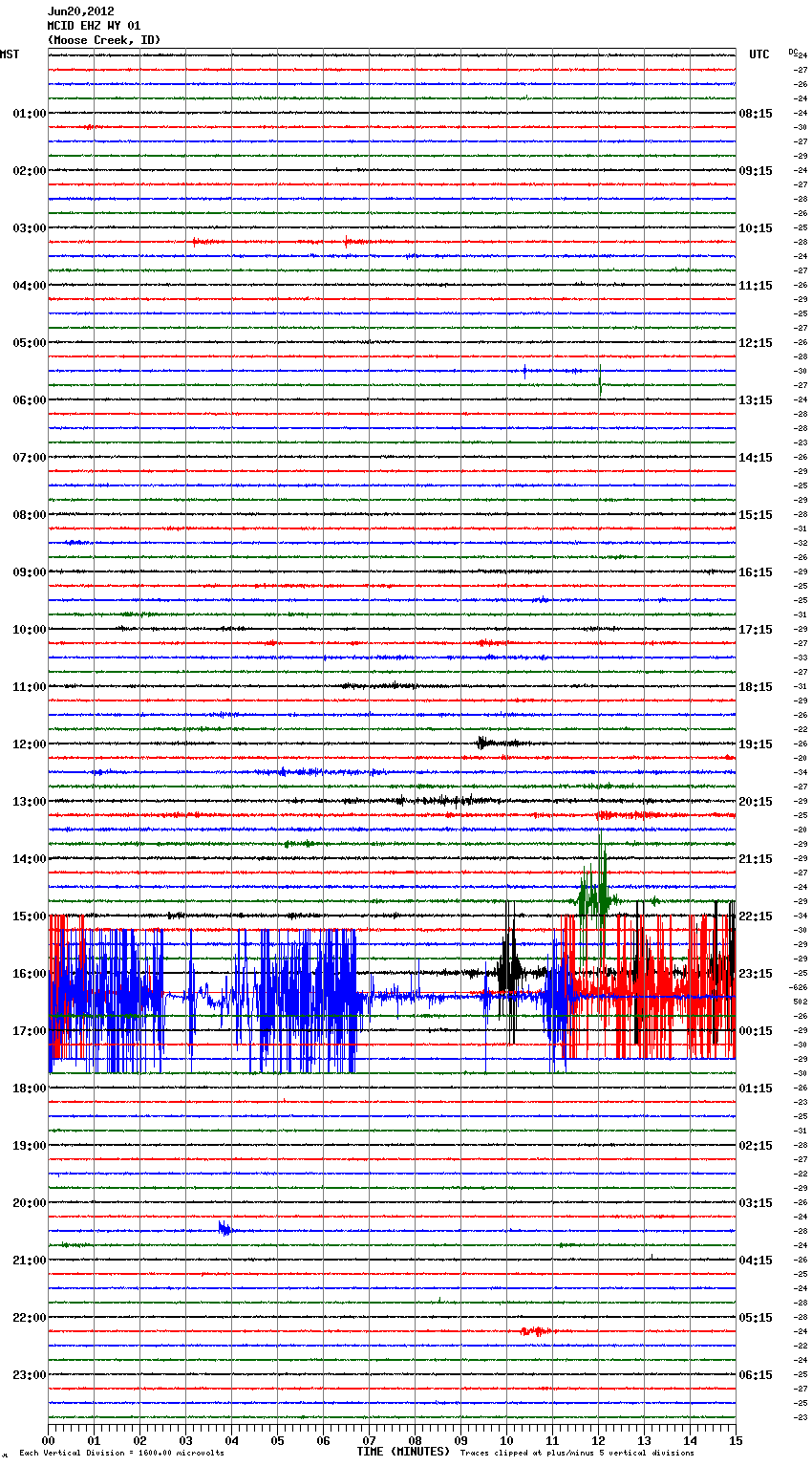Click the 01:15 UTC time label

[756, 1089]
